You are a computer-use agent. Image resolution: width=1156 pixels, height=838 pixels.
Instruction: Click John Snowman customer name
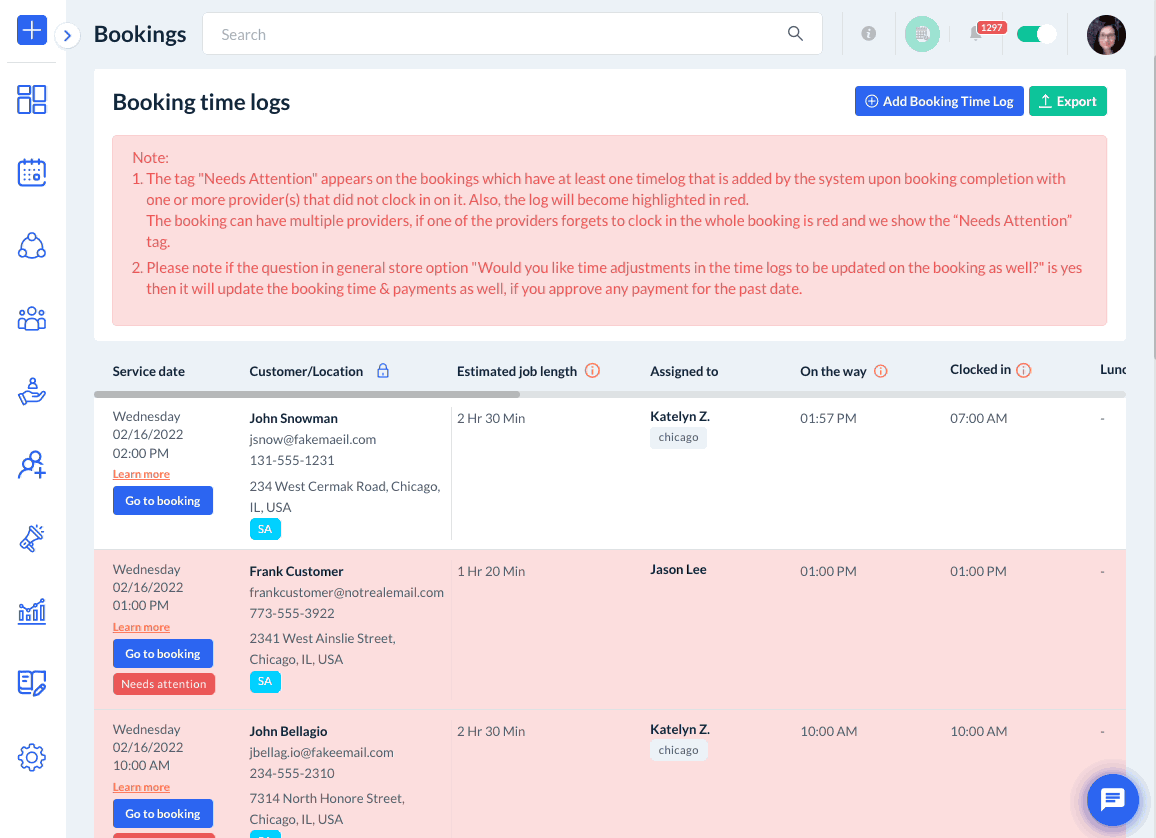[293, 418]
